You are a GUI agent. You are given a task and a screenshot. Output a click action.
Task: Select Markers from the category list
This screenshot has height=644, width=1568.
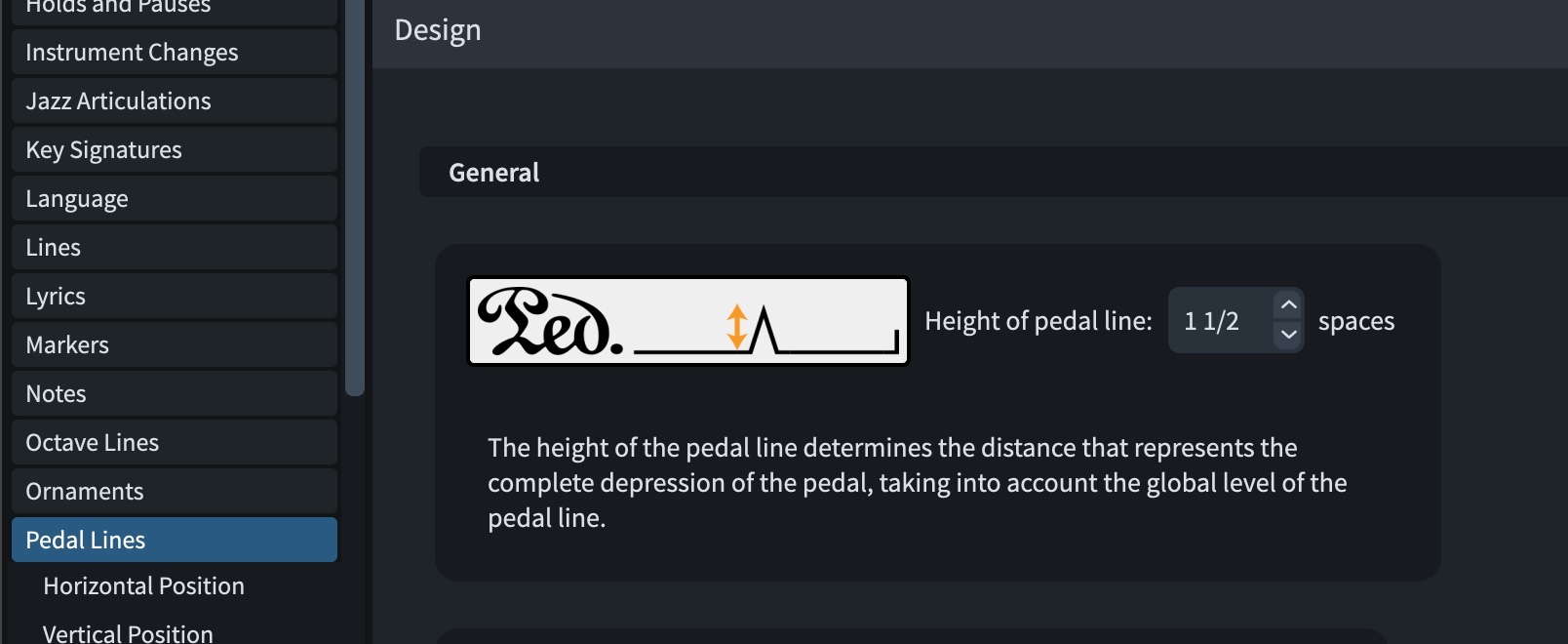[175, 344]
